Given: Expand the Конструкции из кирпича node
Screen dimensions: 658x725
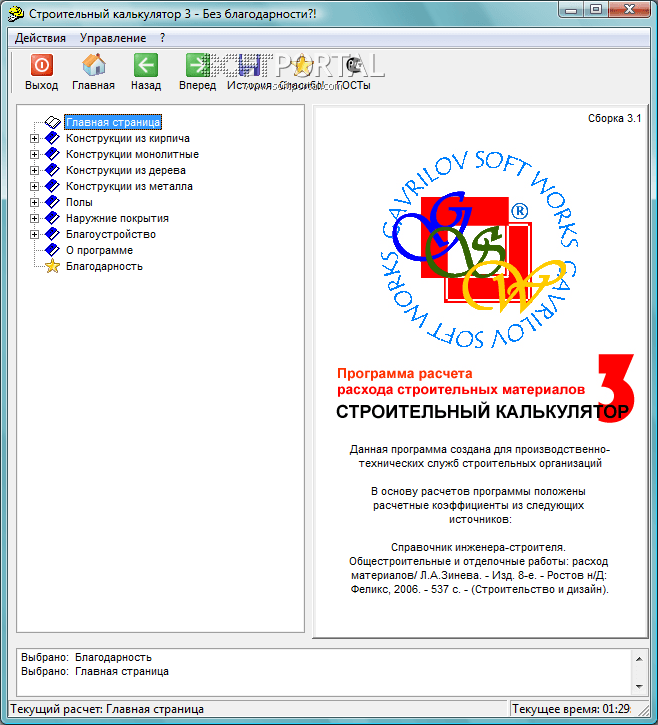Looking at the screenshot, I should tap(34, 138).
